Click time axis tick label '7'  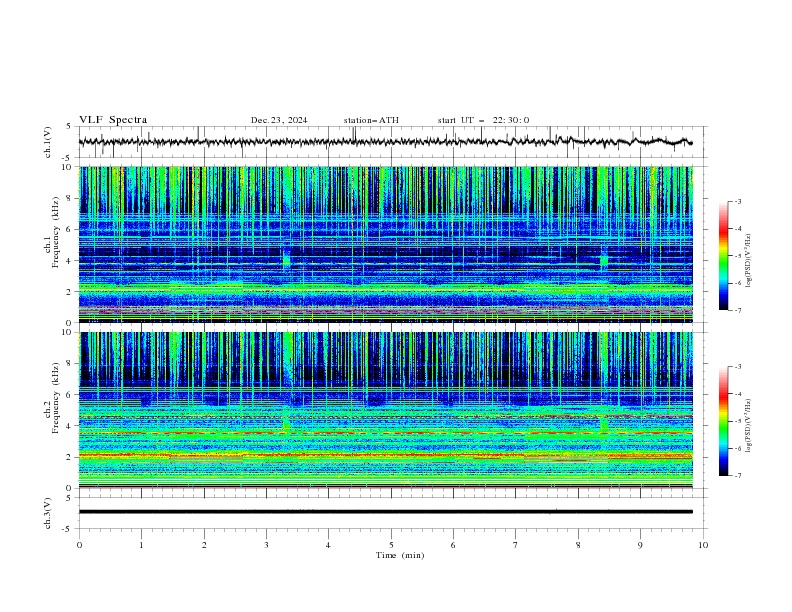coord(516,545)
